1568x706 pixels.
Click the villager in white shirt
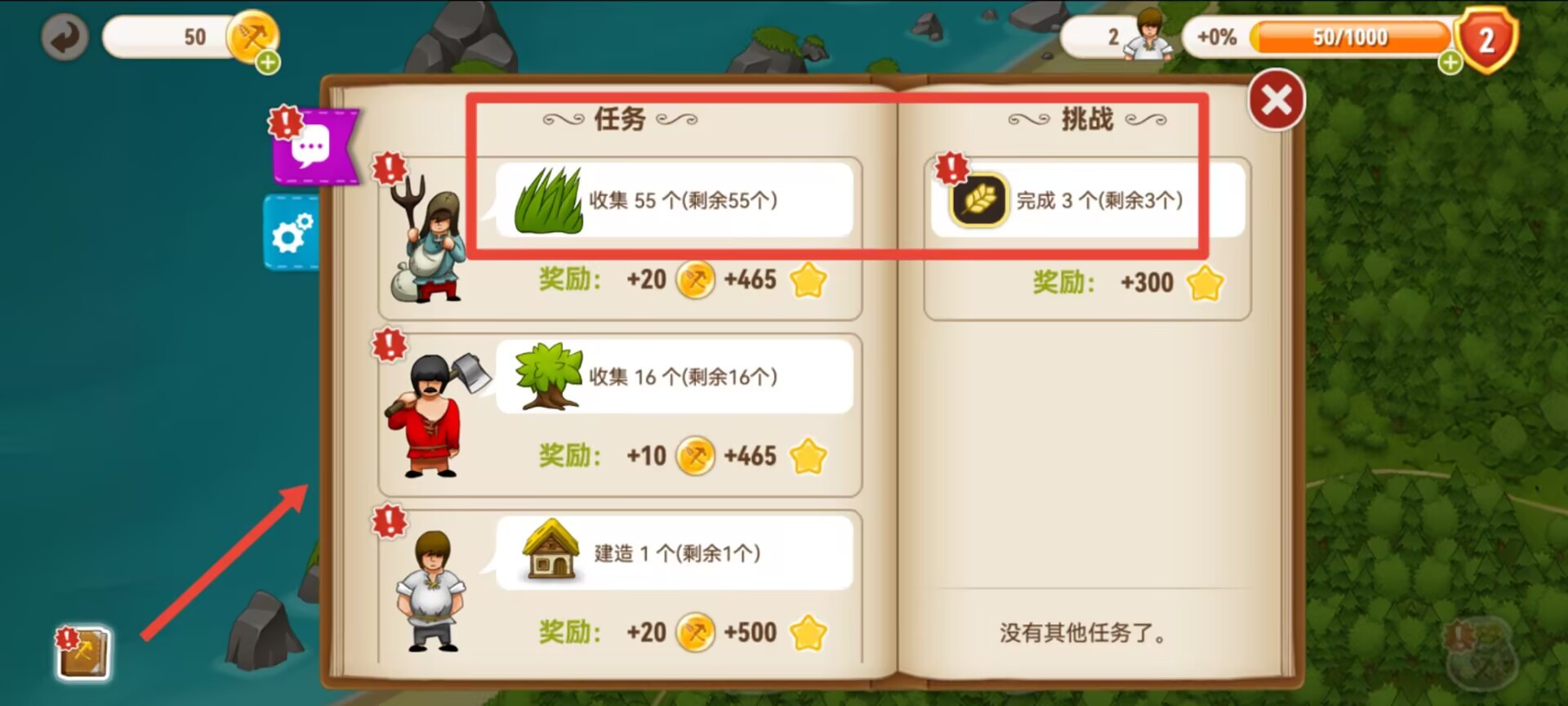[431, 591]
